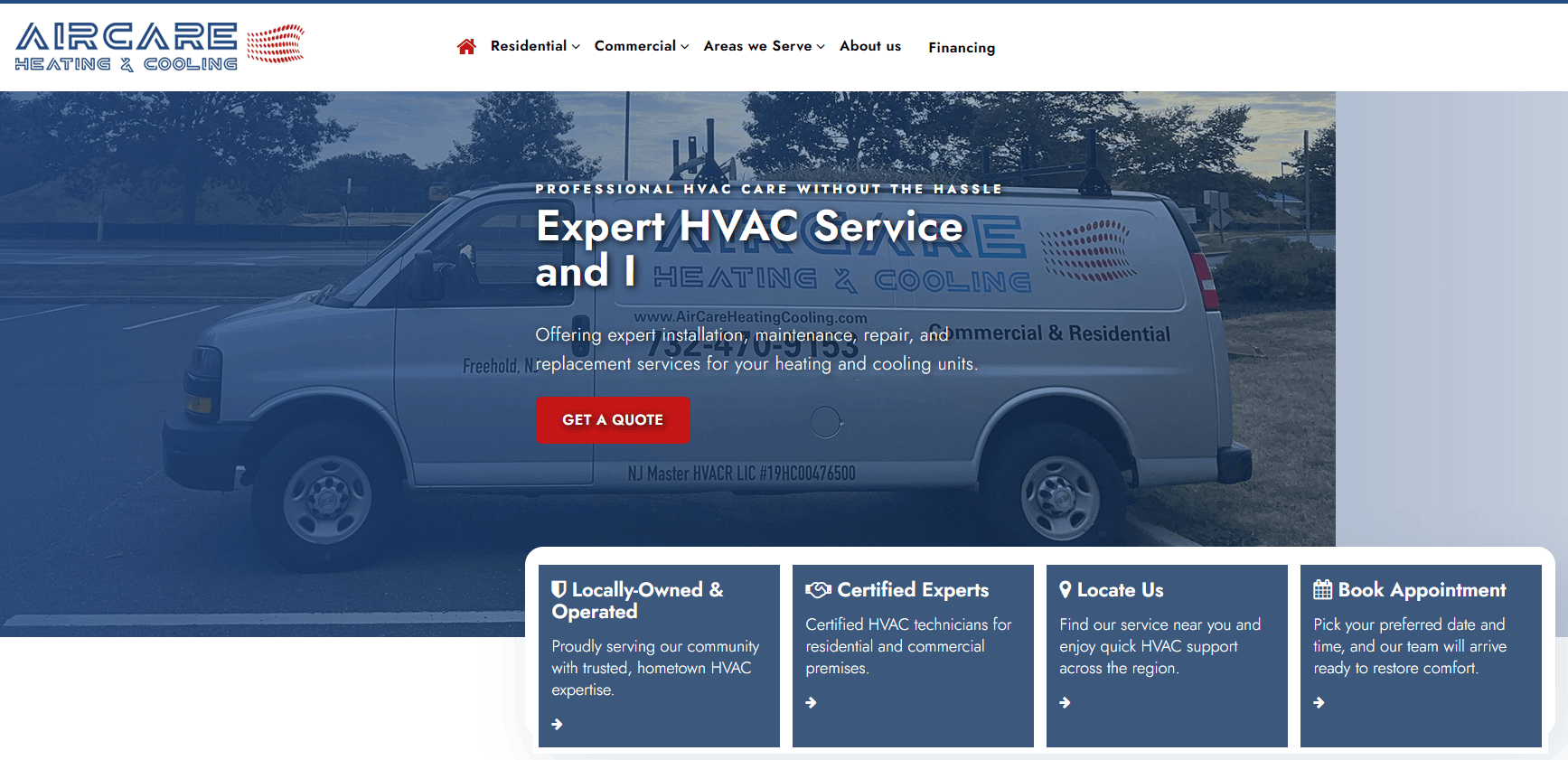Click the arrow under Locally-Owned & Operated card

[558, 725]
